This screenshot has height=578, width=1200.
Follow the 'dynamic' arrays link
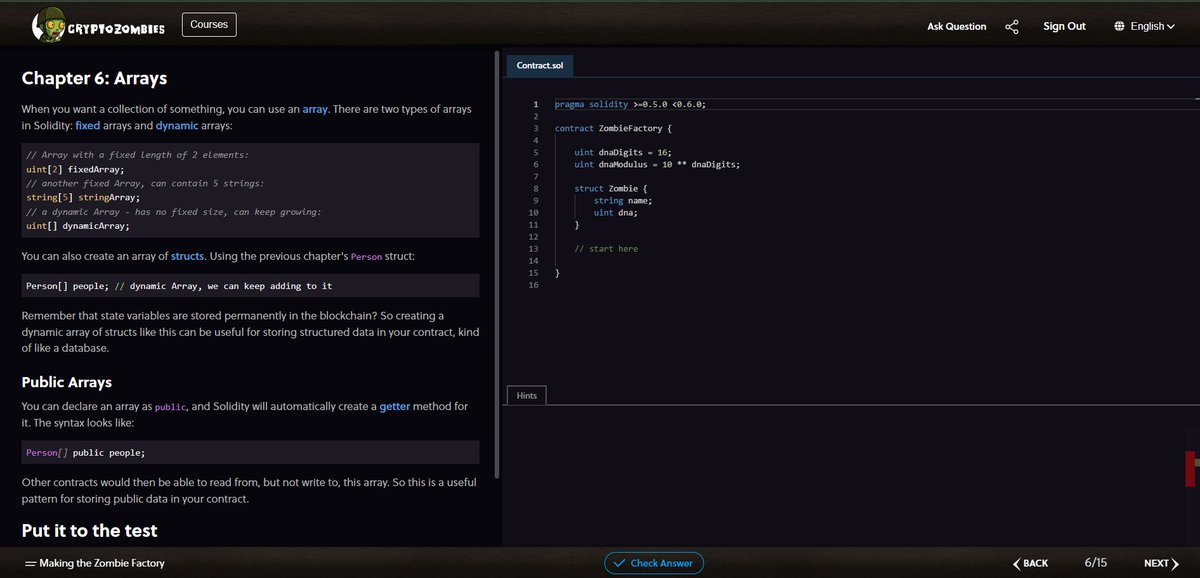click(x=177, y=126)
